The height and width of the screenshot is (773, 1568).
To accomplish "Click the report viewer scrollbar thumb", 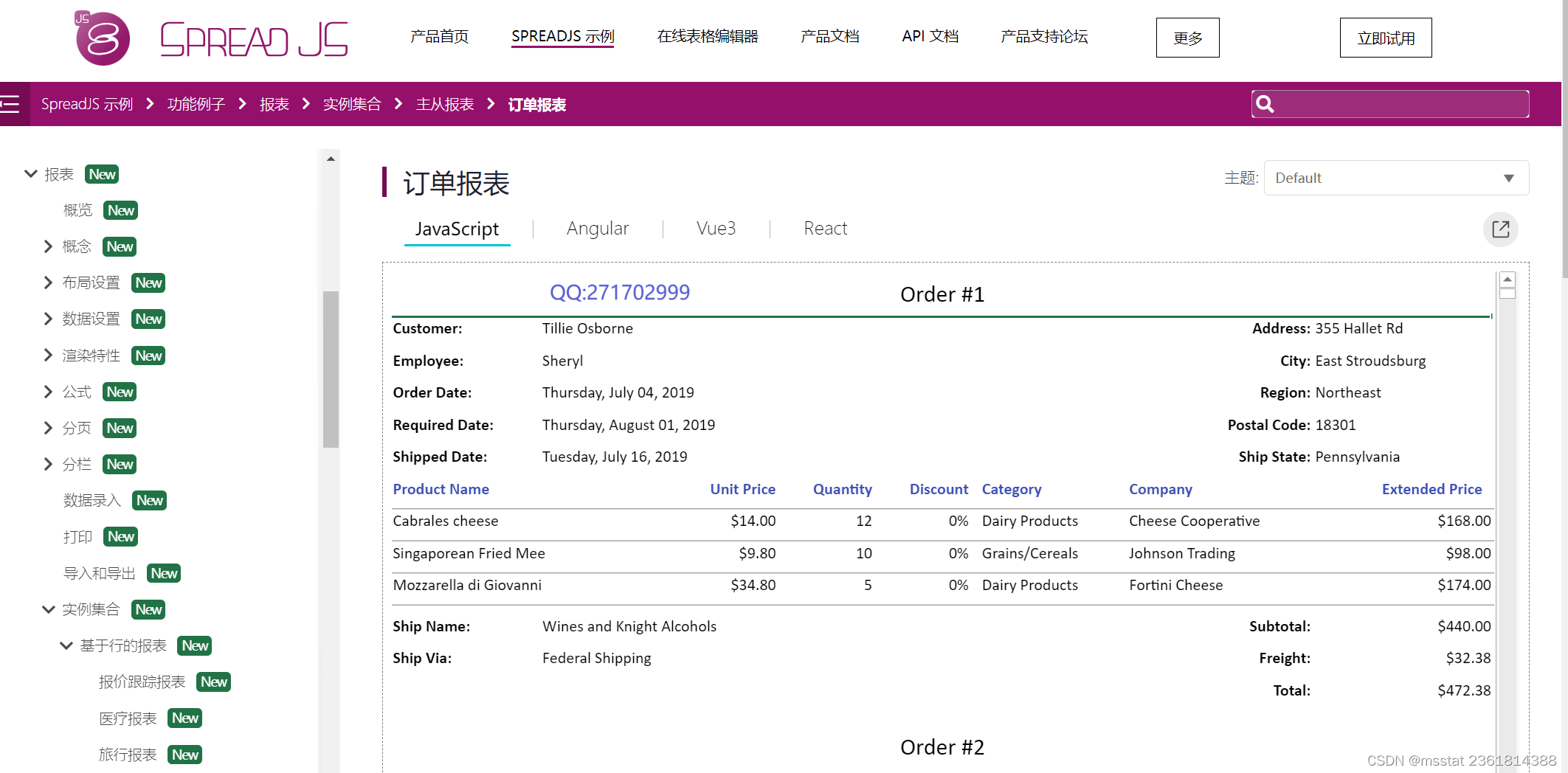I will tap(1507, 294).
